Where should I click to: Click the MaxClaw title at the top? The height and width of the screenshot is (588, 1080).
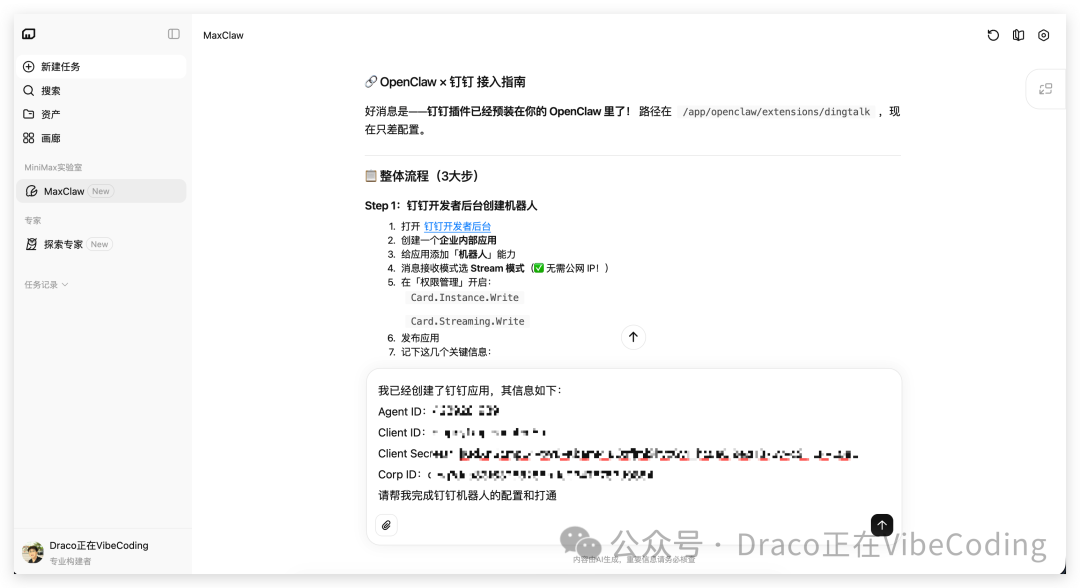(222, 35)
